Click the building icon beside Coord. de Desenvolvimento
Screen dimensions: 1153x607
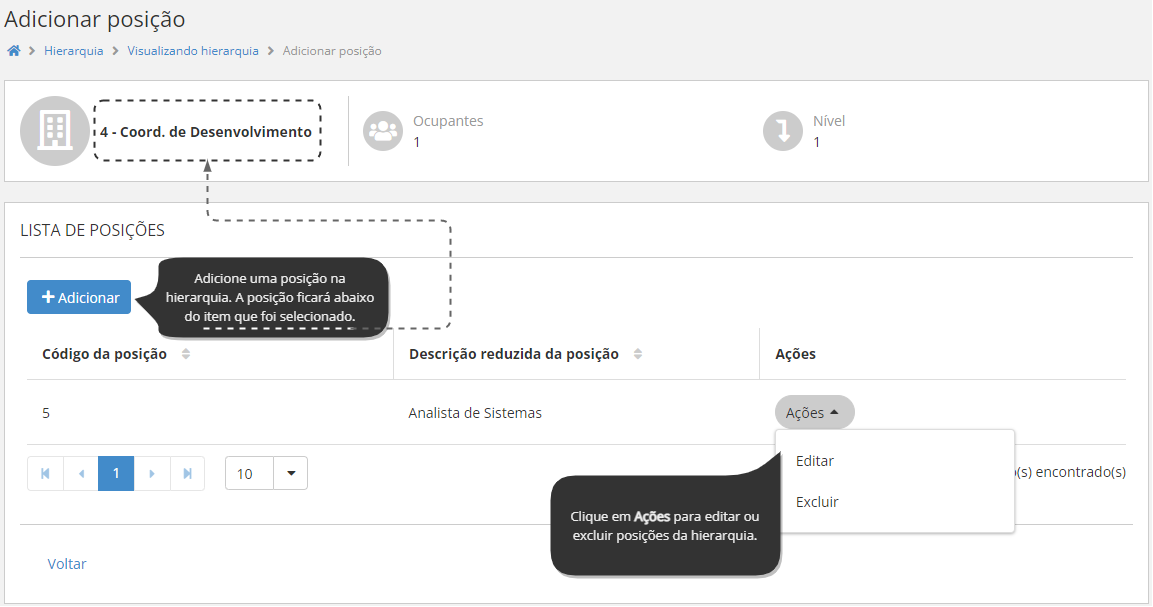[55, 131]
